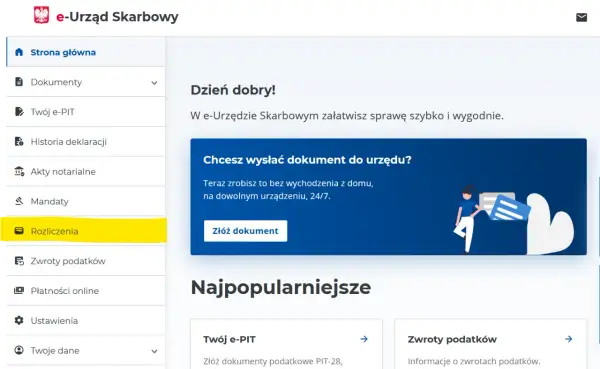Click the arrow on Twój e-PIT card
600x369 pixels.
(x=364, y=339)
